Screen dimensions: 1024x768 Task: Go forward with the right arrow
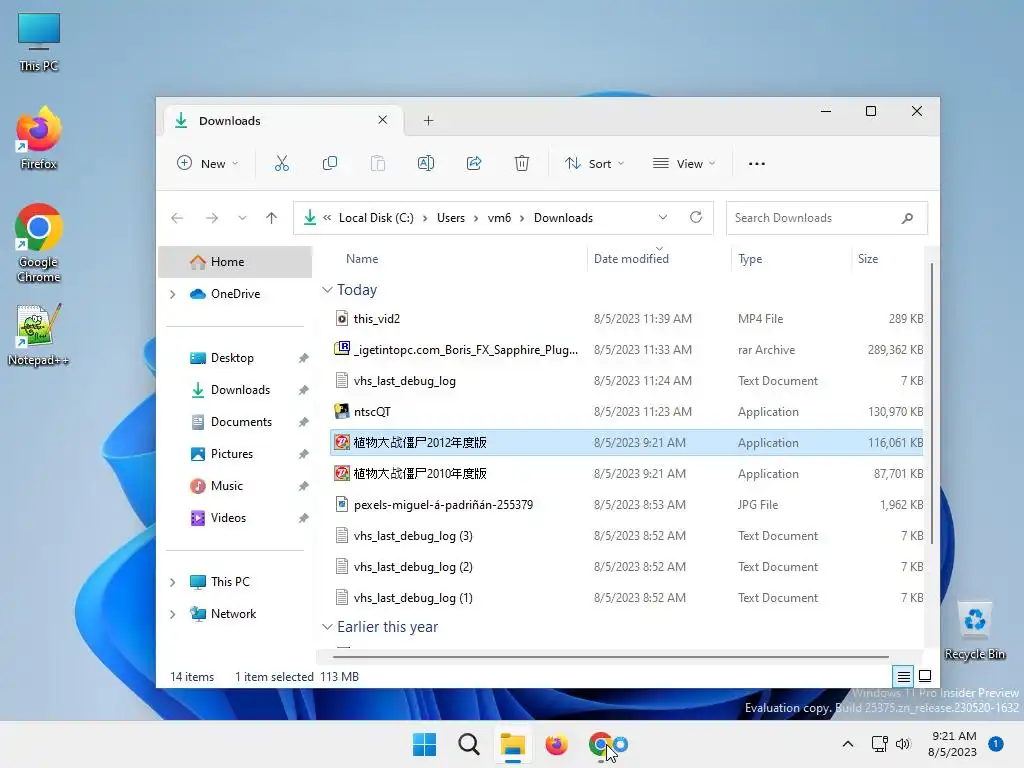(x=212, y=218)
